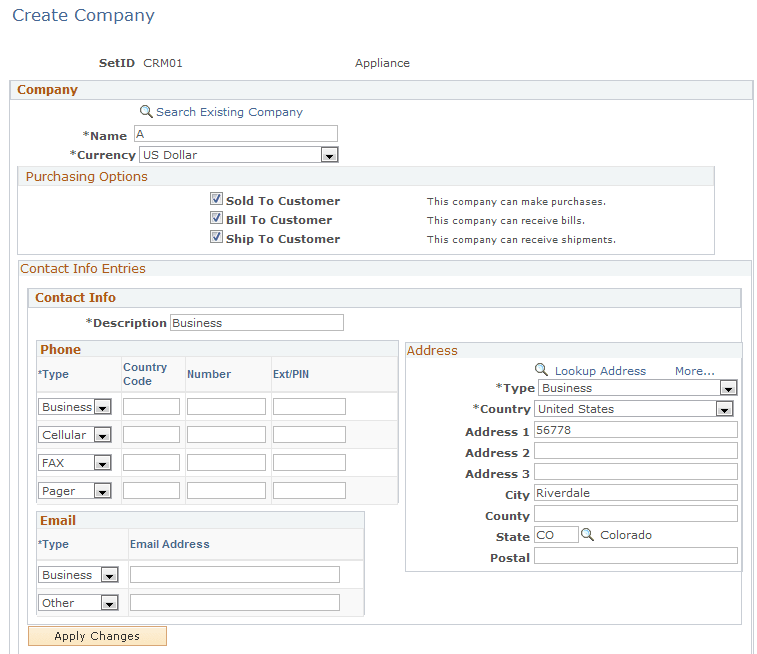Click into the company Name field
This screenshot has height=654, width=757.
click(x=236, y=134)
